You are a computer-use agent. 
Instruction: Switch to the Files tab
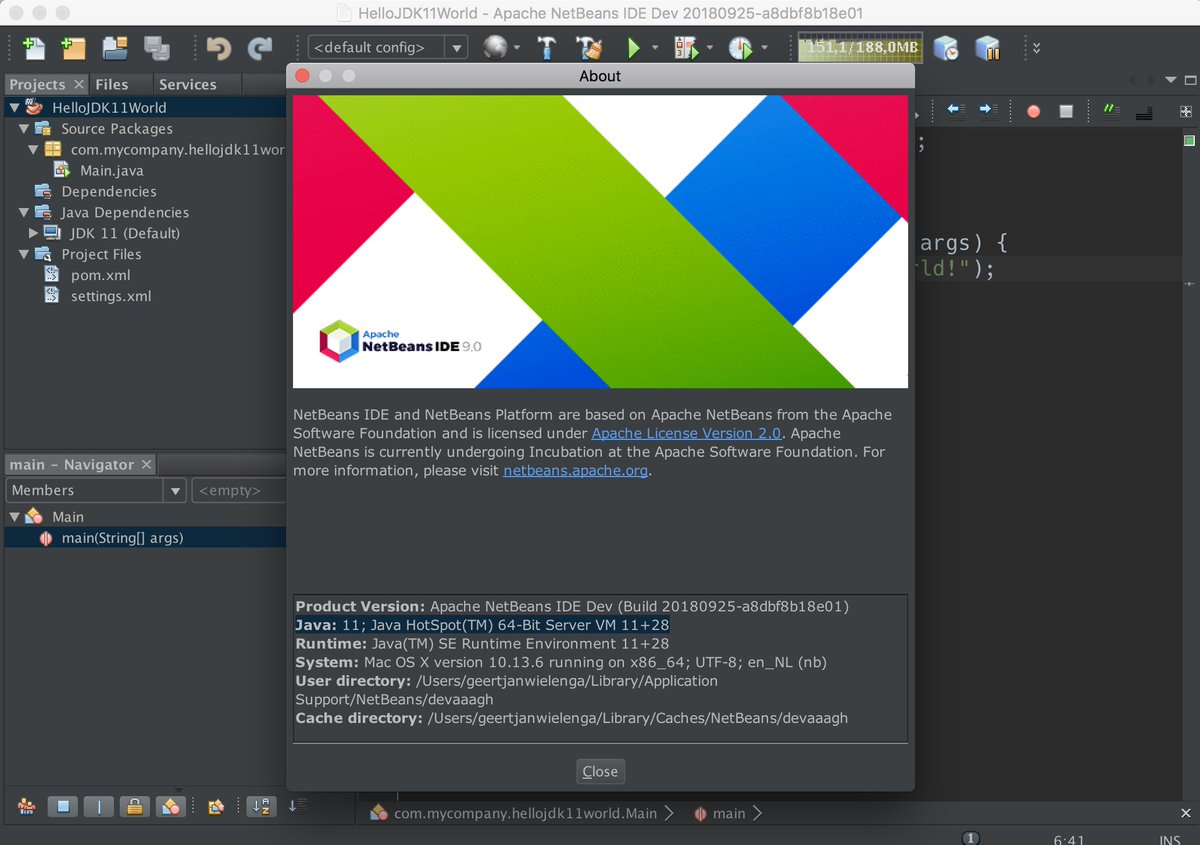point(112,85)
